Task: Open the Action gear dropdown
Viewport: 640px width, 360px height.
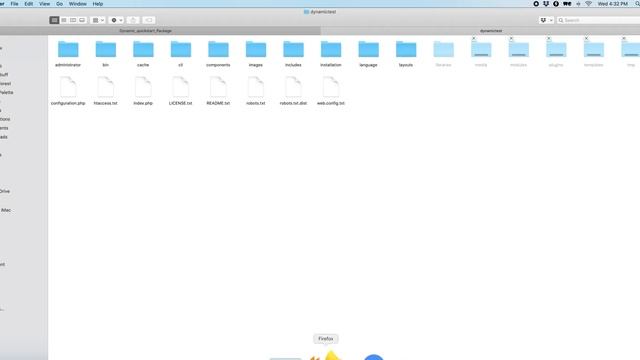Action: coord(116,20)
